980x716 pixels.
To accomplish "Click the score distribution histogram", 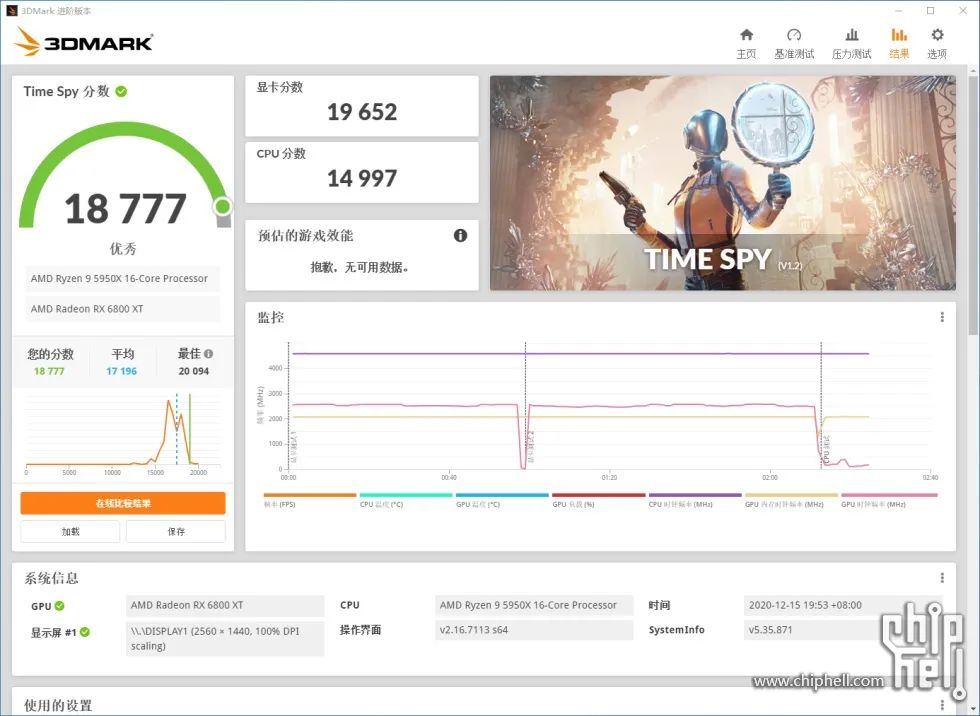I will [x=122, y=434].
